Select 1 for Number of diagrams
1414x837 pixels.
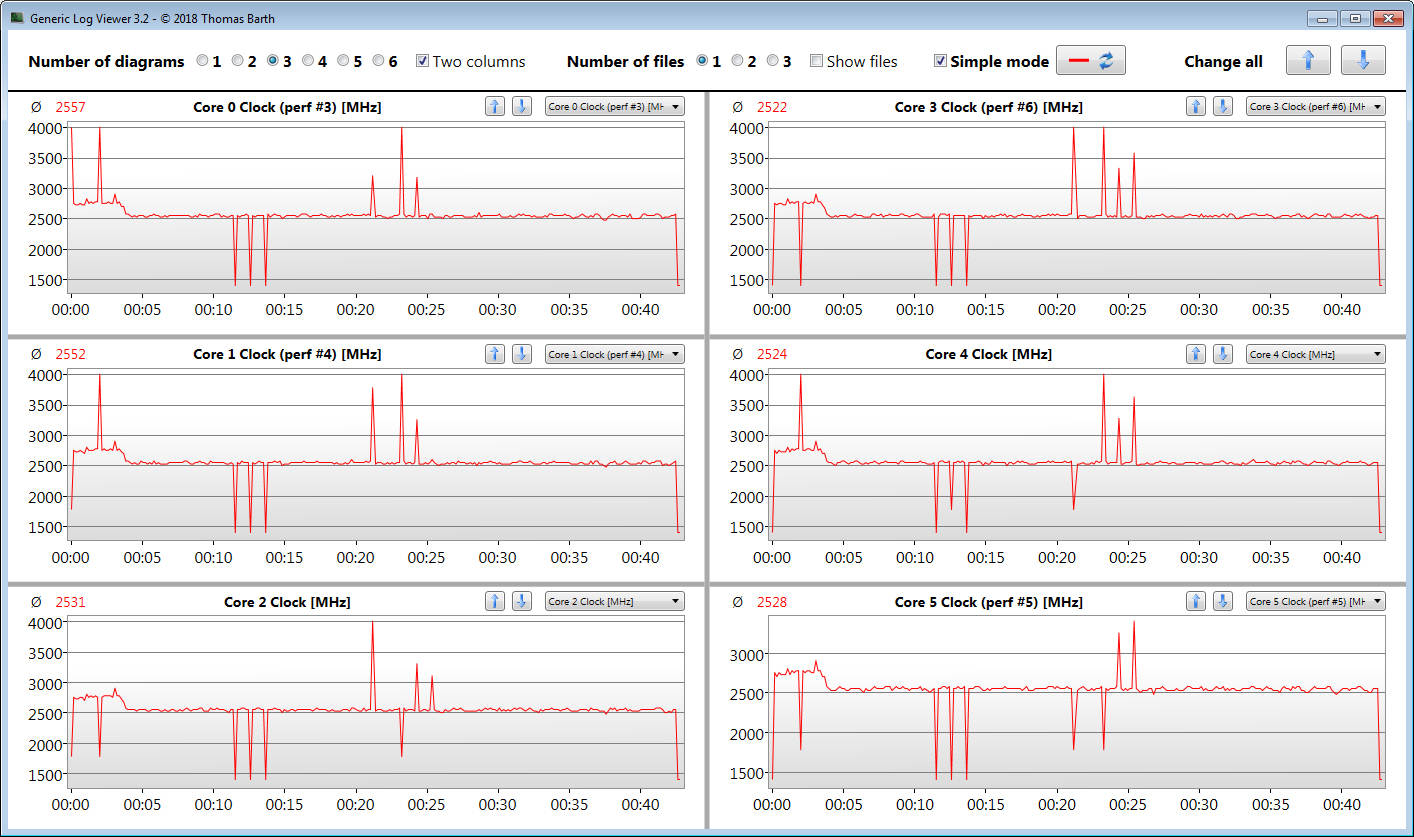point(203,61)
